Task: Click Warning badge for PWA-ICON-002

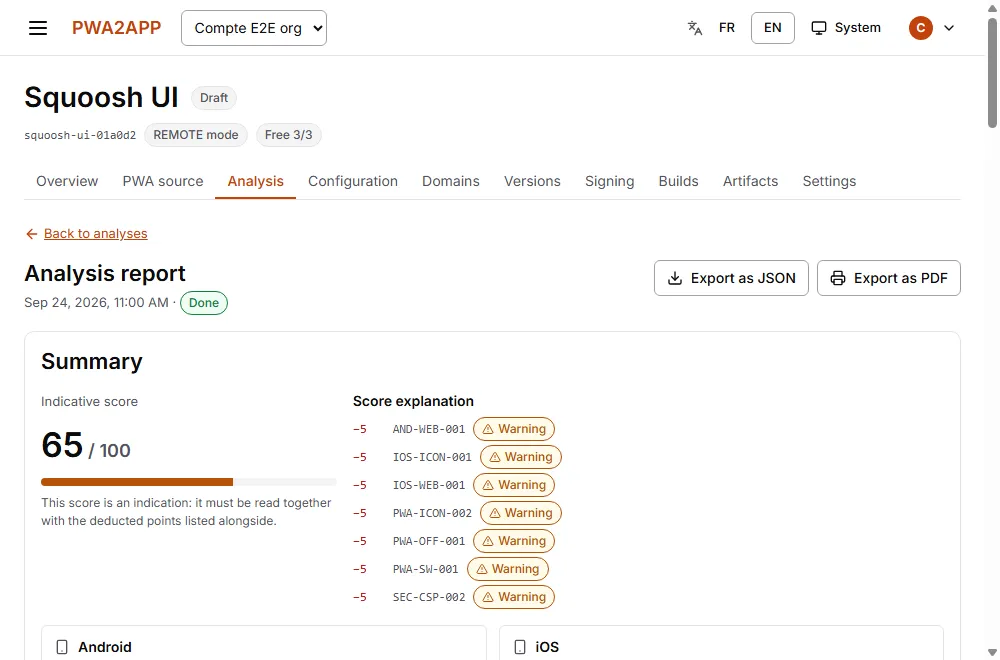Action: pos(520,513)
